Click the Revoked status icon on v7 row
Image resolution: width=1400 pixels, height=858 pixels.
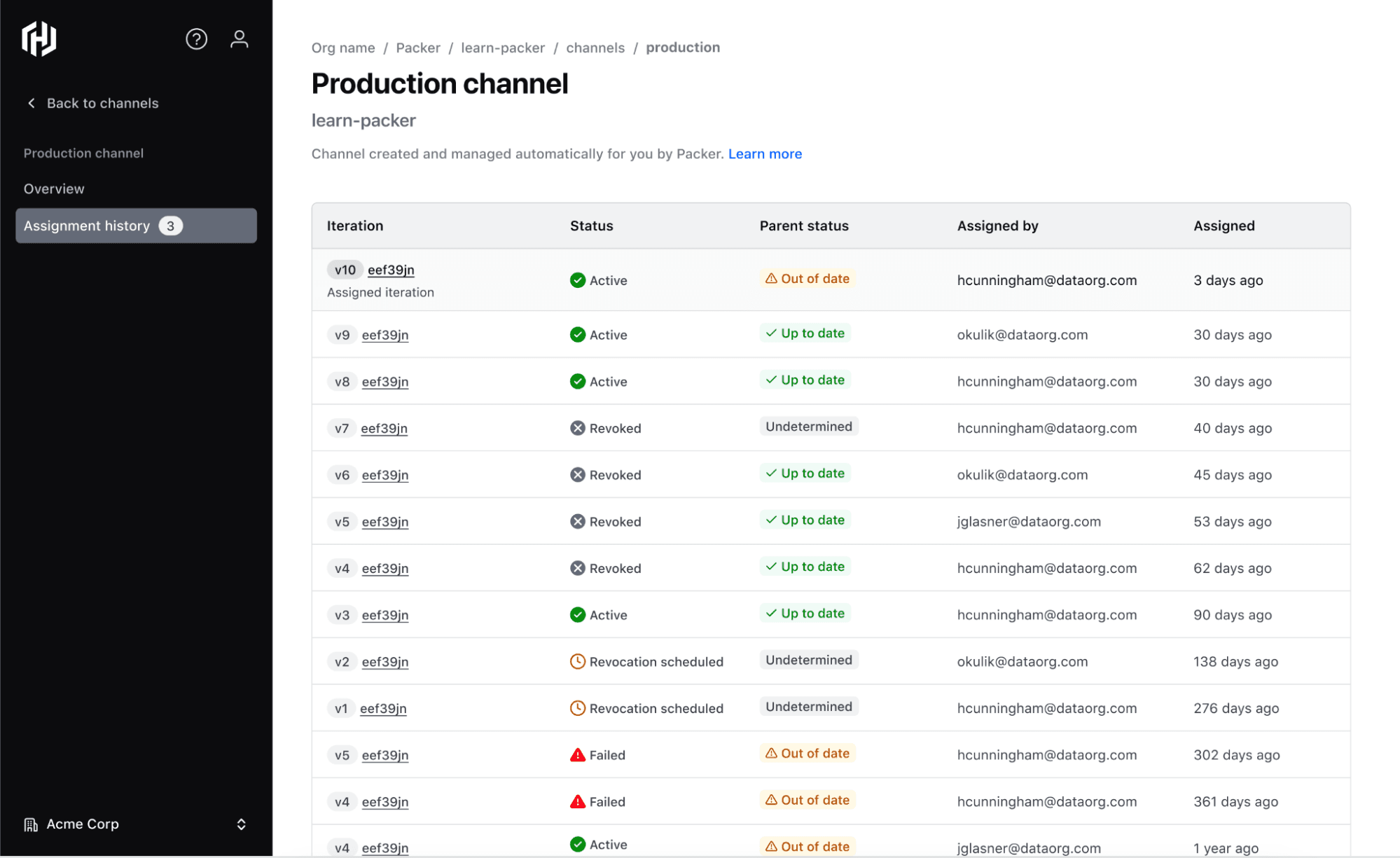(576, 428)
